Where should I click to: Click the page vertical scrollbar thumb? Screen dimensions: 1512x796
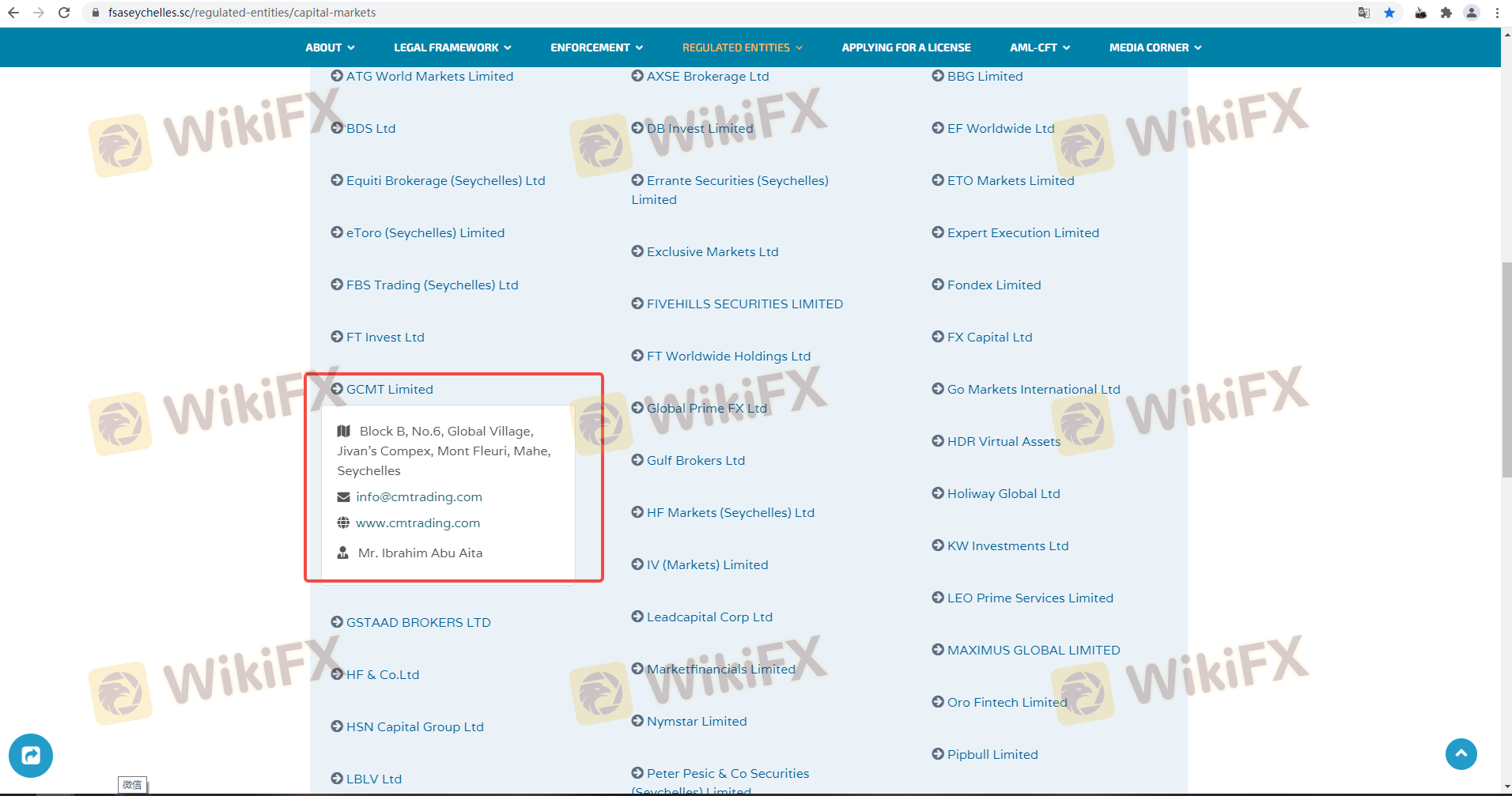1506,370
